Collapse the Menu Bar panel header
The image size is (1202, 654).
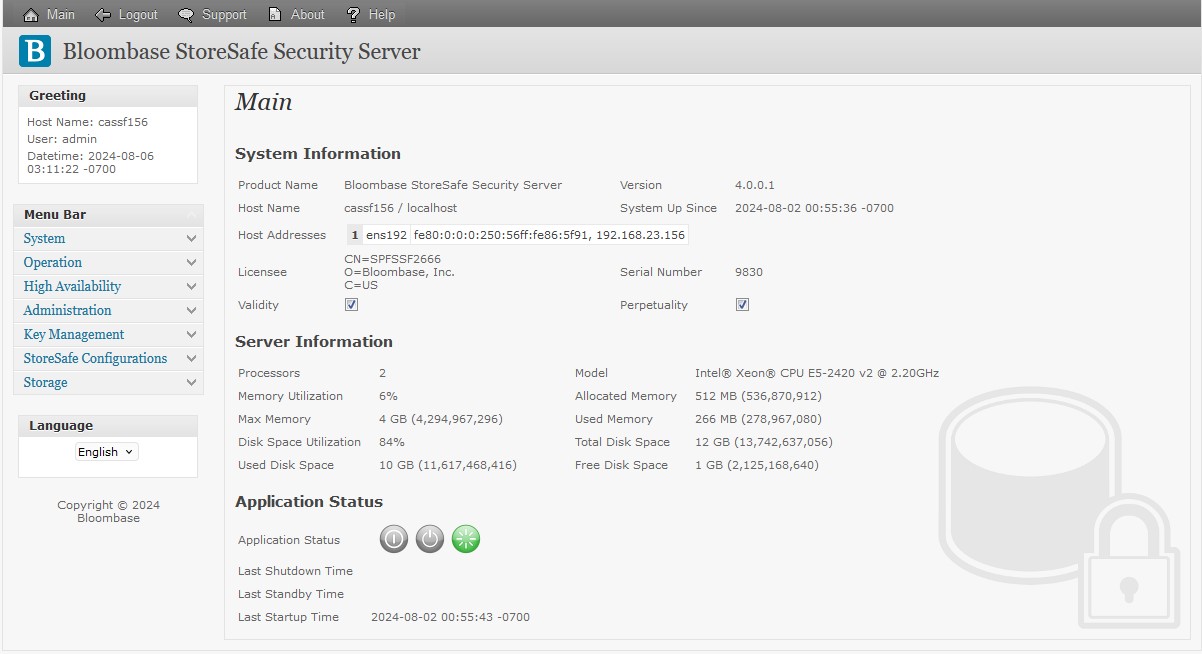[108, 215]
